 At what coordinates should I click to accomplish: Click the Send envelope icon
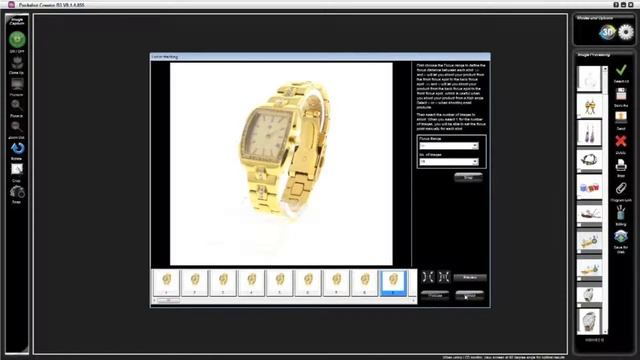pyautogui.click(x=621, y=118)
